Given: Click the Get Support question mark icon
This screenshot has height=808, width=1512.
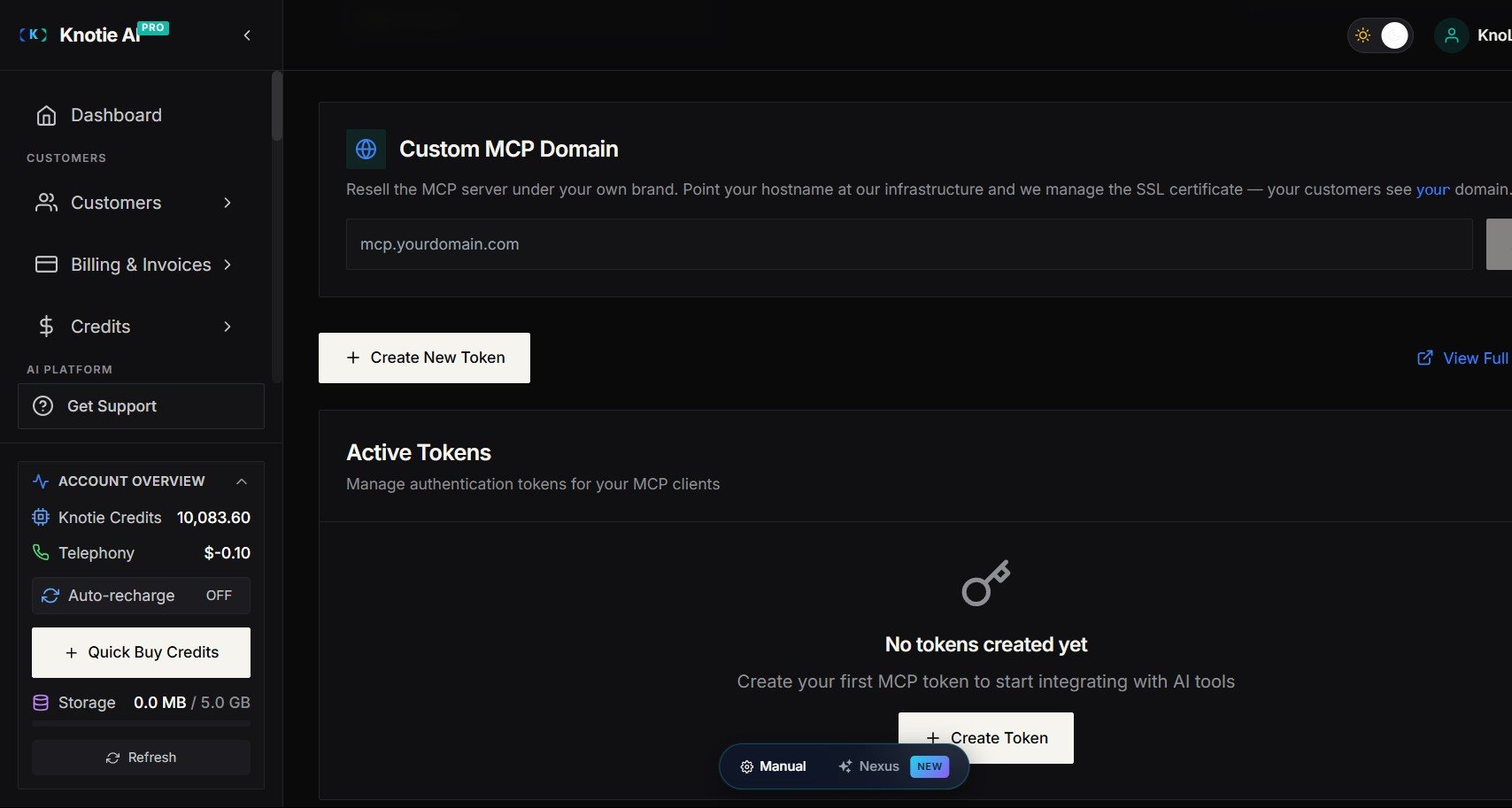Looking at the screenshot, I should 42,406.
